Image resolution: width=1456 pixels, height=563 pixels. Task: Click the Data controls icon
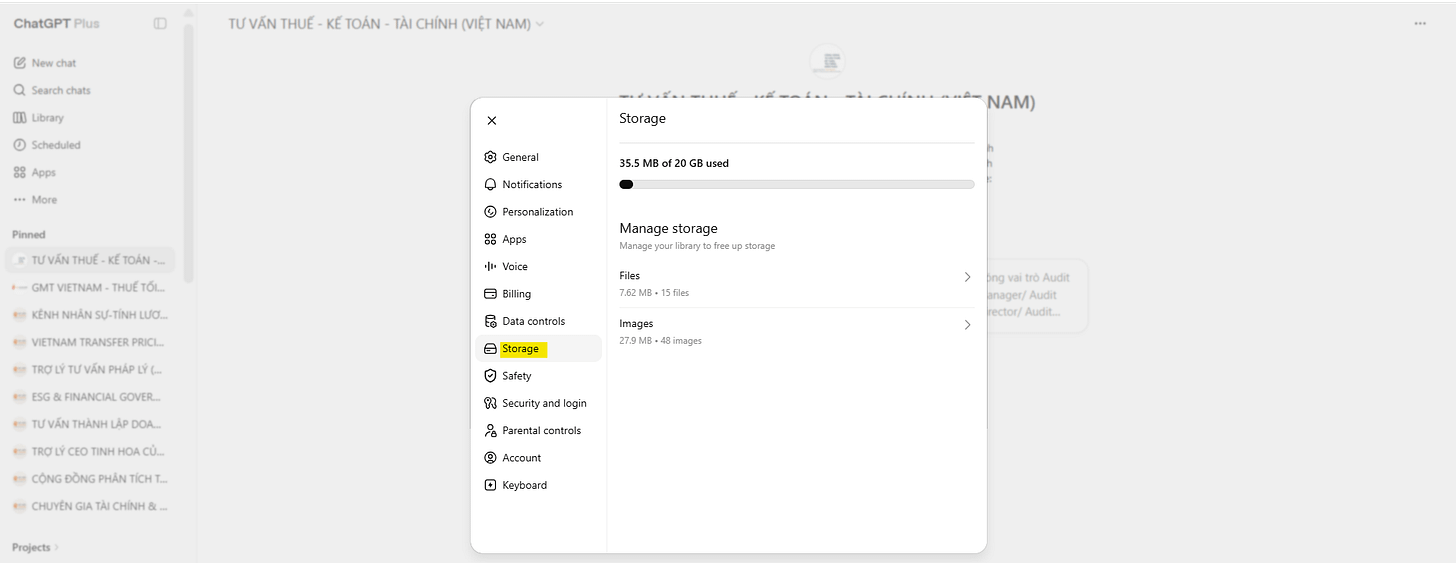[490, 321]
